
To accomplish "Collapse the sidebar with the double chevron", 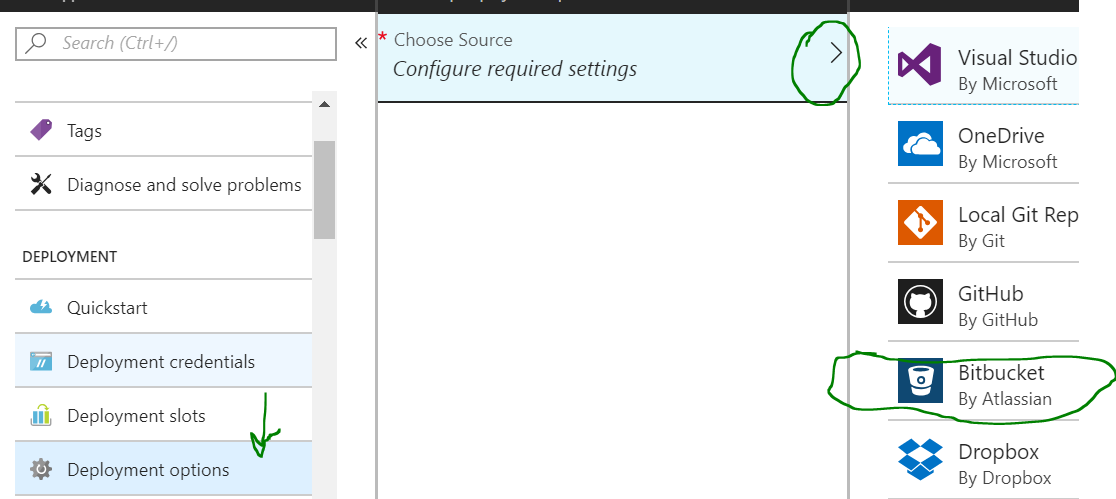I will (x=361, y=43).
